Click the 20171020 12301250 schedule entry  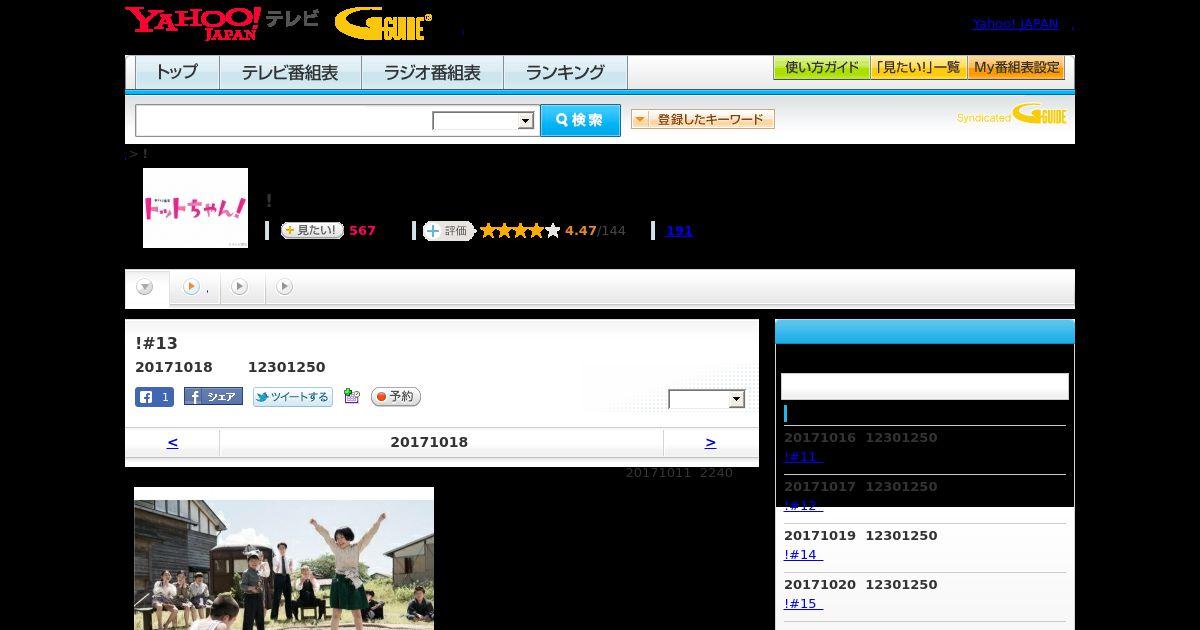[861, 585]
